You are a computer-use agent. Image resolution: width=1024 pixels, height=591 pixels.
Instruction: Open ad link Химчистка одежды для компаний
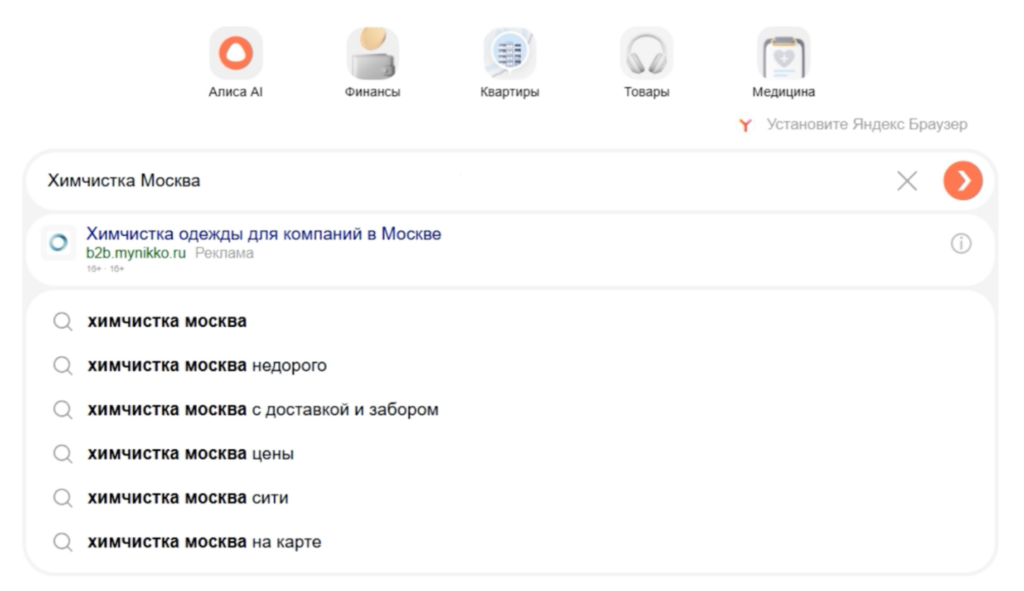263,234
